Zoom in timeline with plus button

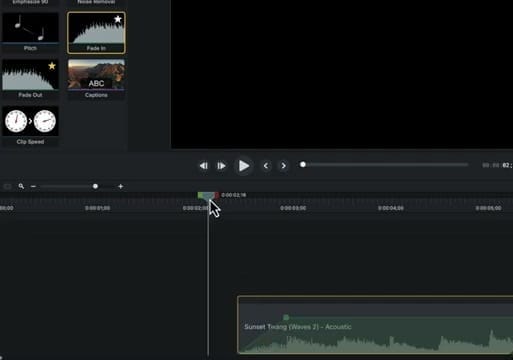pyautogui.click(x=121, y=186)
